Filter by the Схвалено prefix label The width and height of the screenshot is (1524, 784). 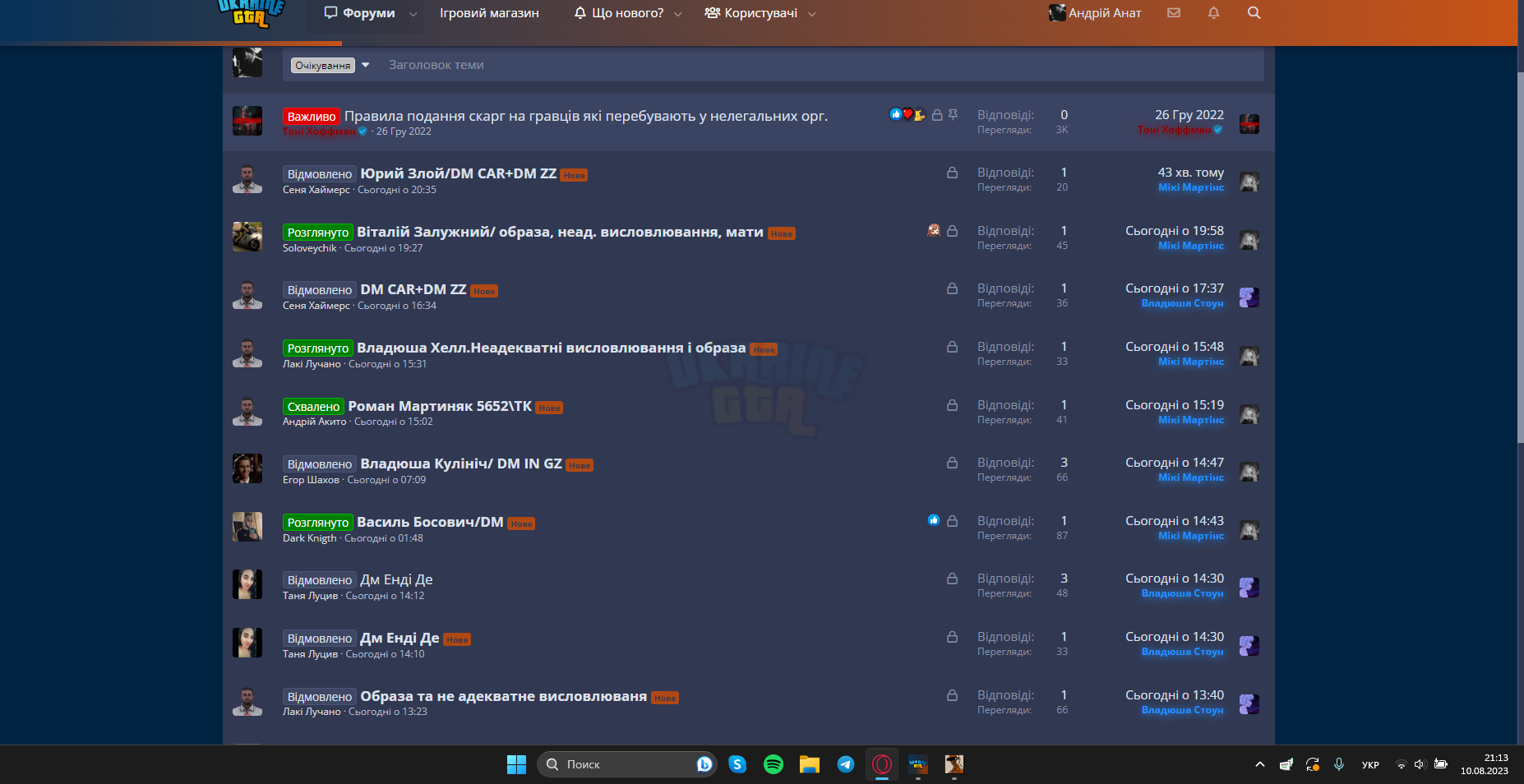pos(313,407)
